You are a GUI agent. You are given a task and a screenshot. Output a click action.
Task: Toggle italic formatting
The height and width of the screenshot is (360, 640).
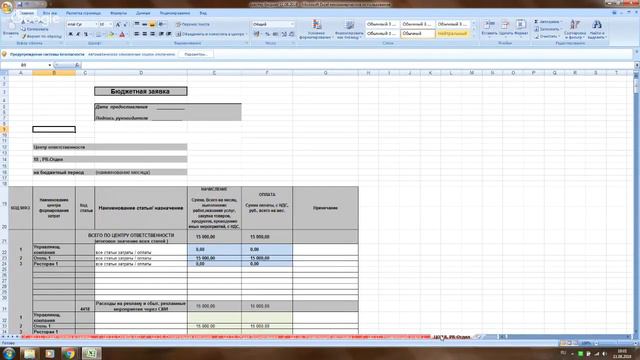click(x=78, y=34)
